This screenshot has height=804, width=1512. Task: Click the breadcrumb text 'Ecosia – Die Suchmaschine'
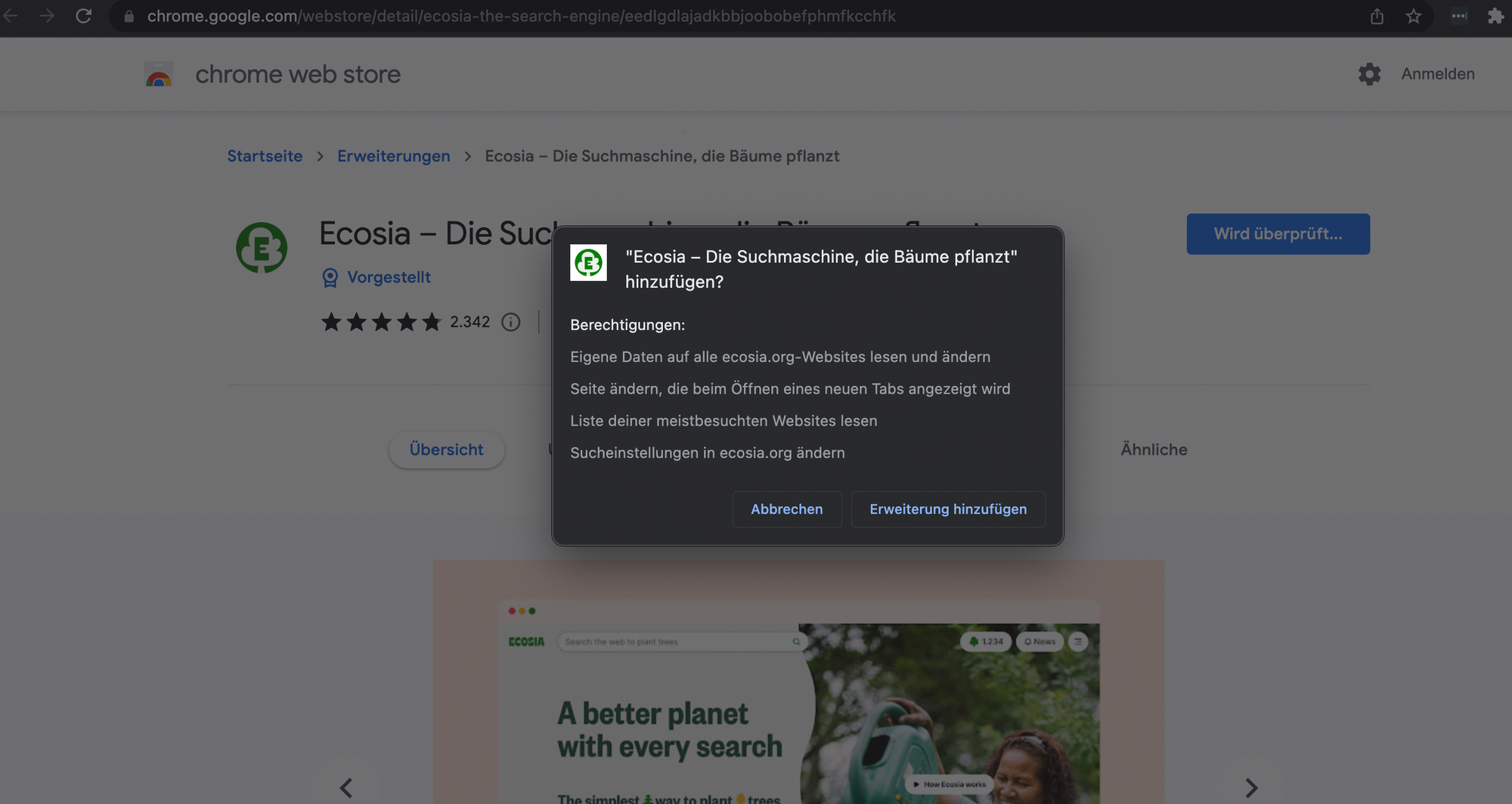pyautogui.click(x=662, y=156)
